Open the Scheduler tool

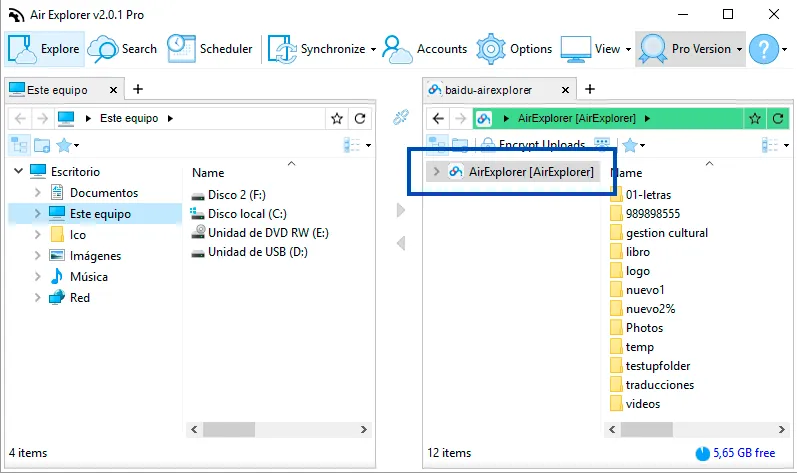coord(210,49)
